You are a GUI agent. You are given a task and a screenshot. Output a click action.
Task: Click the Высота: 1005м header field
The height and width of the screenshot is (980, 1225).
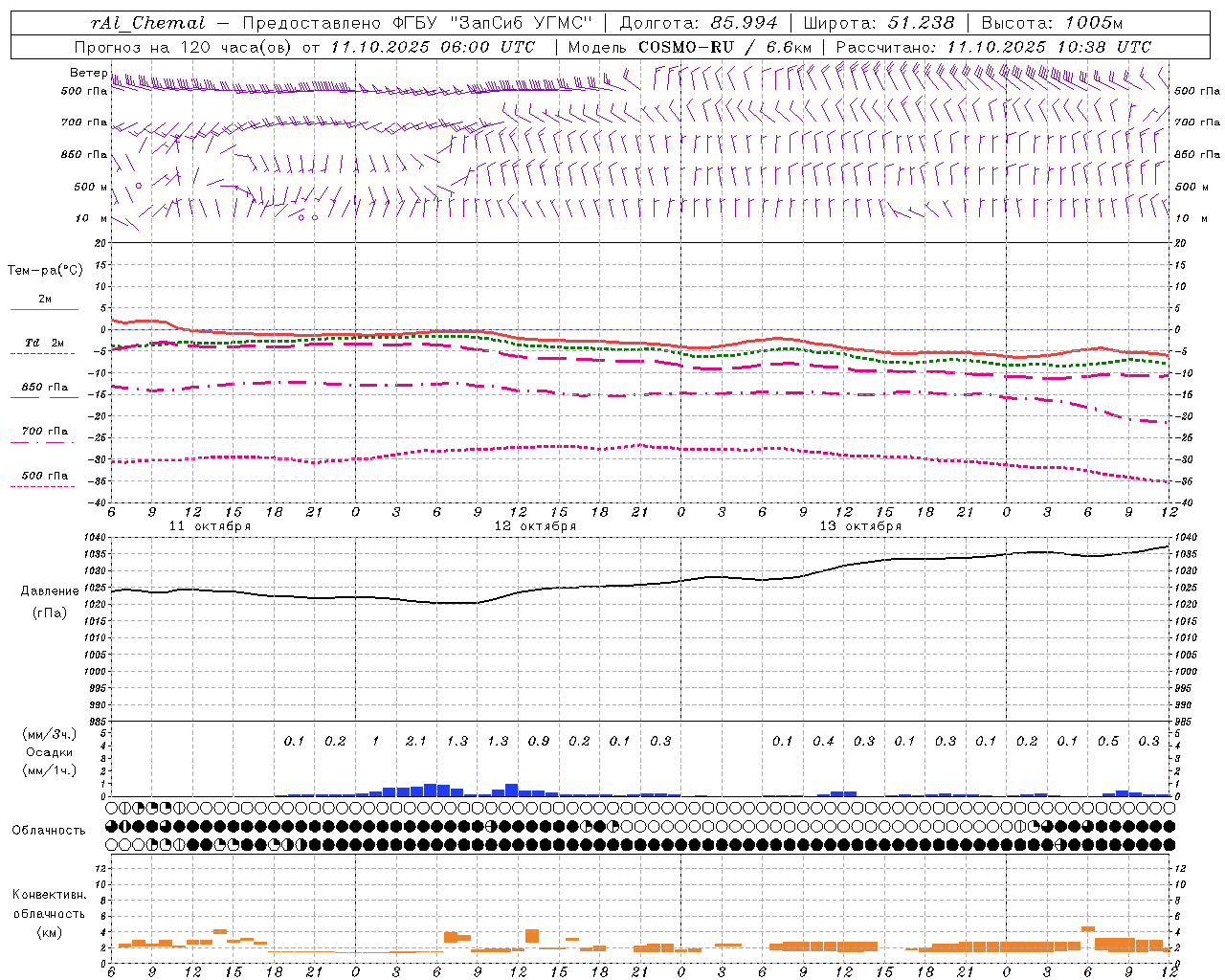click(1051, 23)
